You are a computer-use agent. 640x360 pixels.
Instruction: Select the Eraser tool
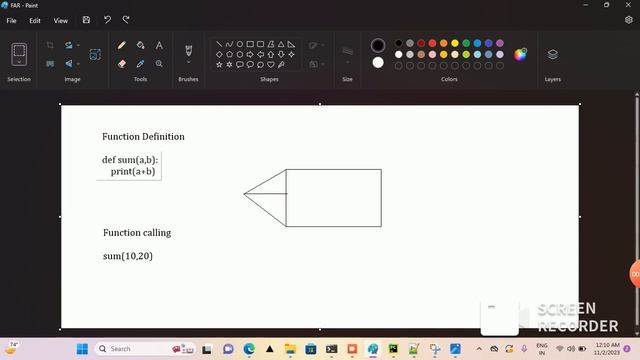[122, 64]
